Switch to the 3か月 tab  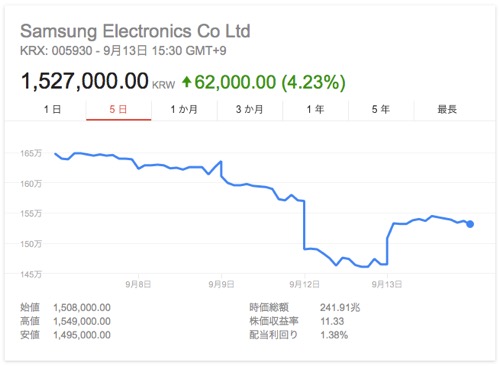point(250,109)
